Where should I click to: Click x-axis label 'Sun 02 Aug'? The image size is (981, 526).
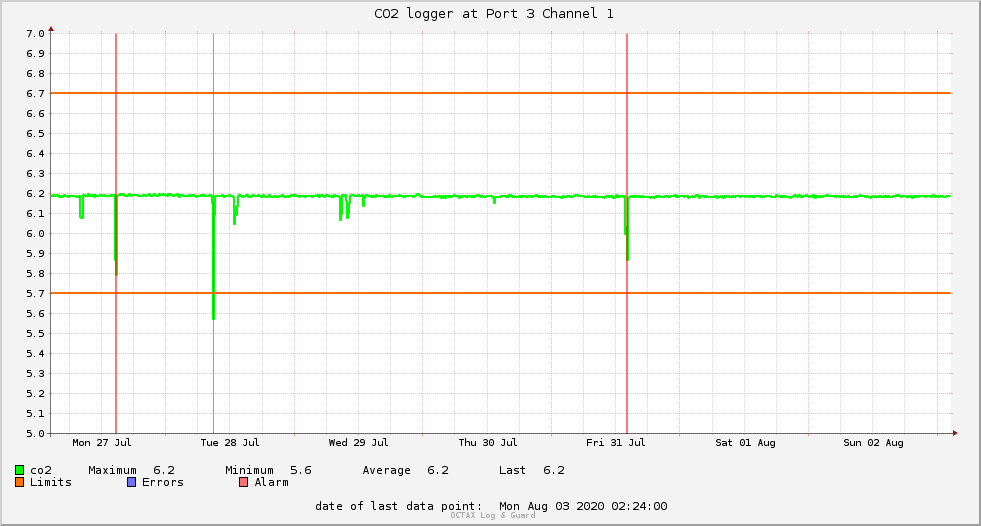(x=873, y=443)
